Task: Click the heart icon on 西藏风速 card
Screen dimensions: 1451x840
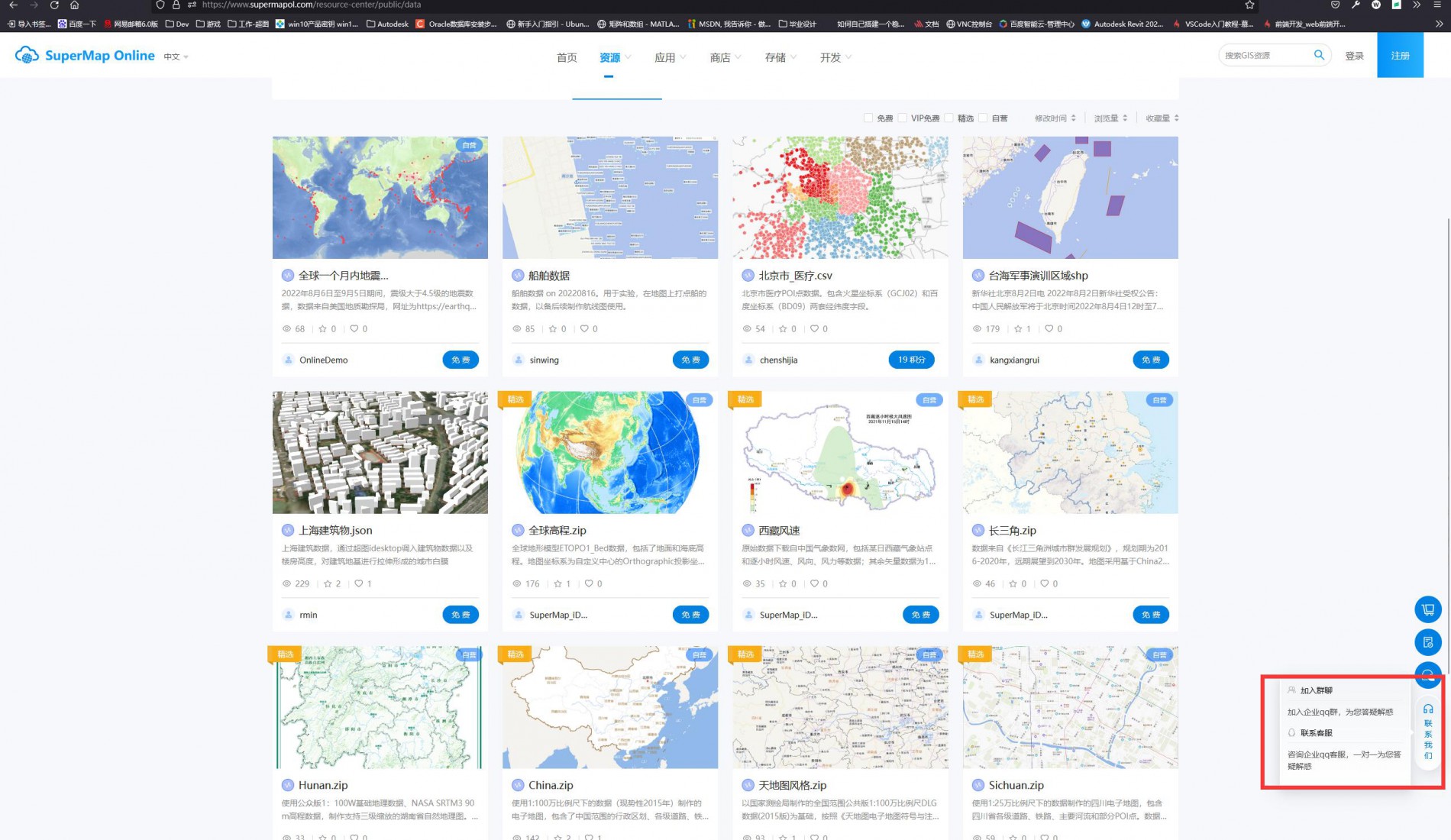Action: [814, 583]
